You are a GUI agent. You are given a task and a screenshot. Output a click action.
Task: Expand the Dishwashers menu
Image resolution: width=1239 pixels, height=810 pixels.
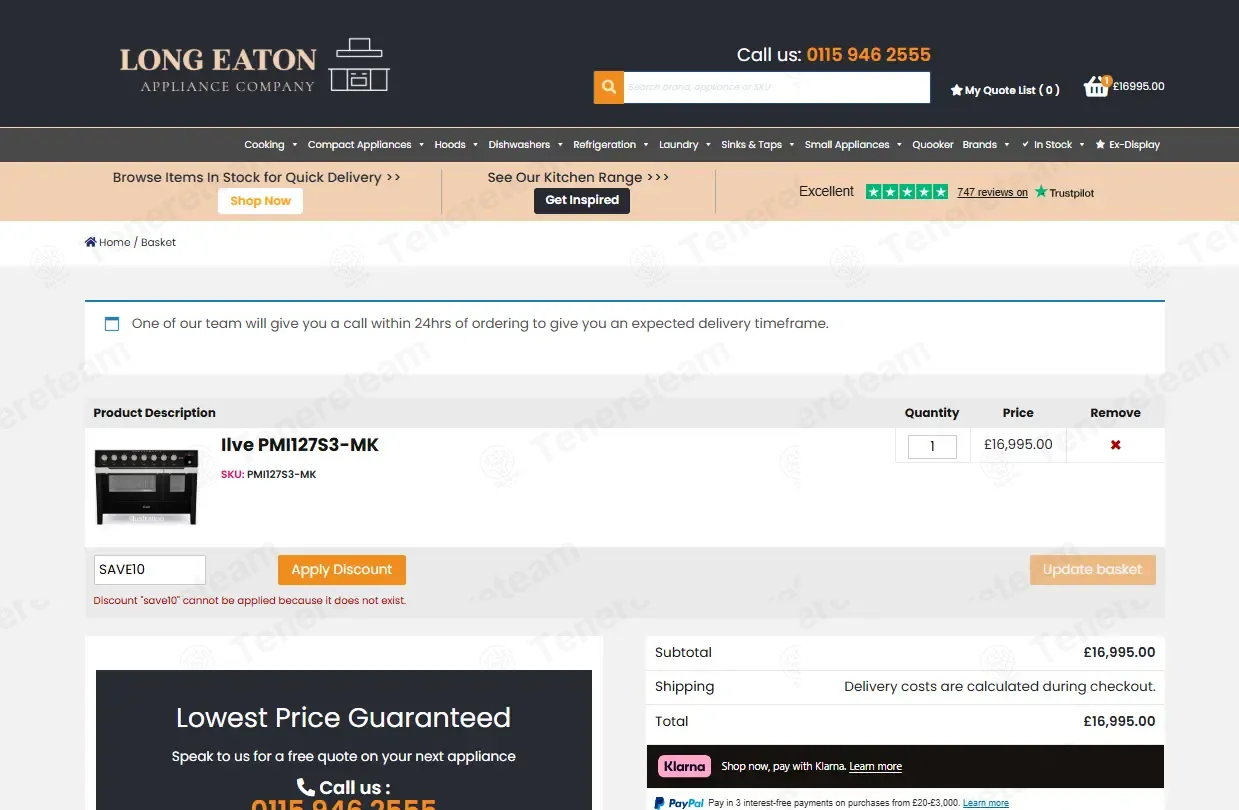click(x=526, y=145)
